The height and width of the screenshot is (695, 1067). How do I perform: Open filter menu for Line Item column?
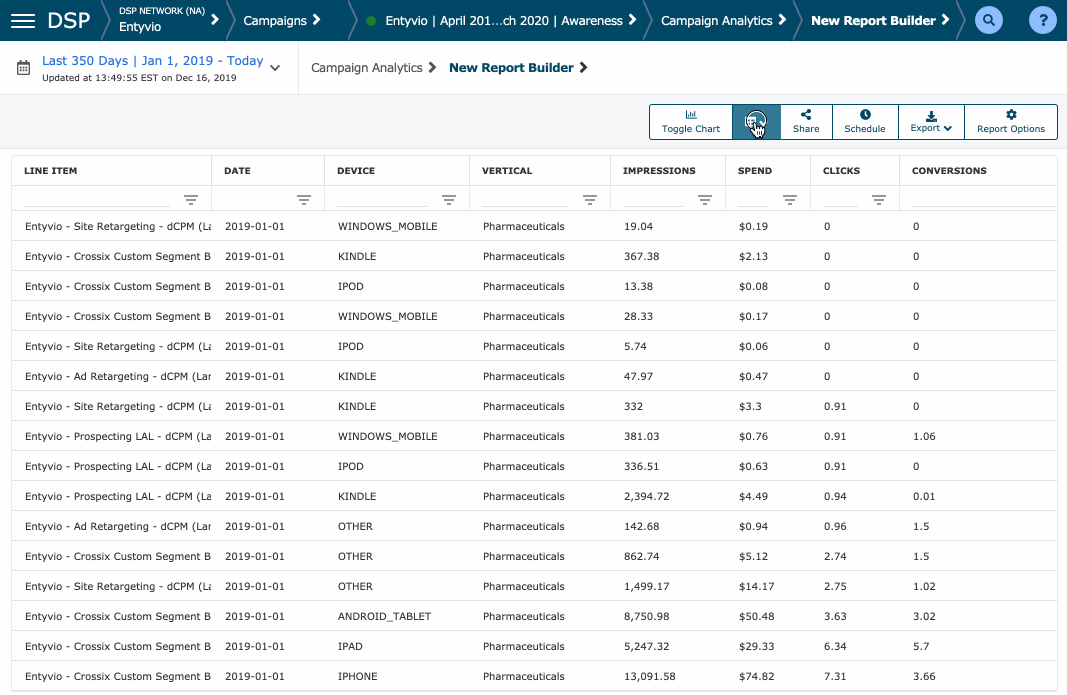click(191, 200)
